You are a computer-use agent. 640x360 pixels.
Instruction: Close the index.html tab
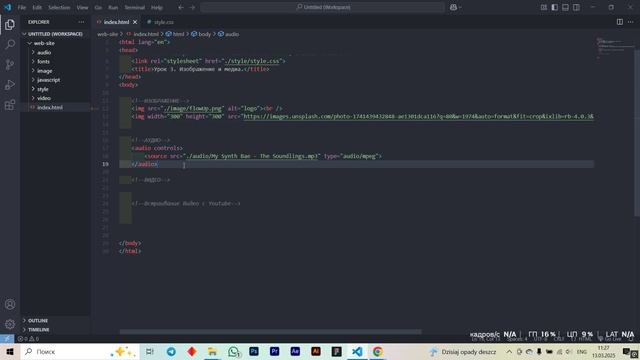135,22
